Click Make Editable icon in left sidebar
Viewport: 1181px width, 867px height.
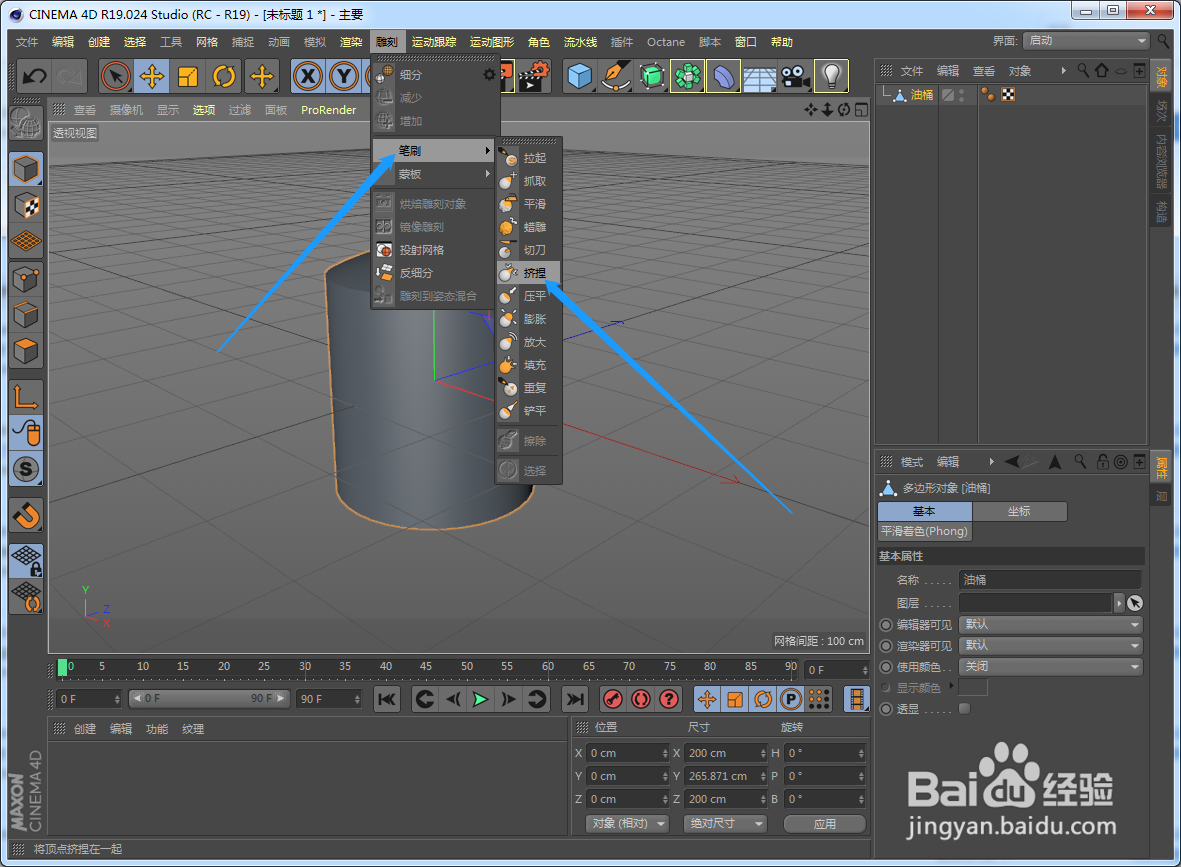tap(26, 124)
